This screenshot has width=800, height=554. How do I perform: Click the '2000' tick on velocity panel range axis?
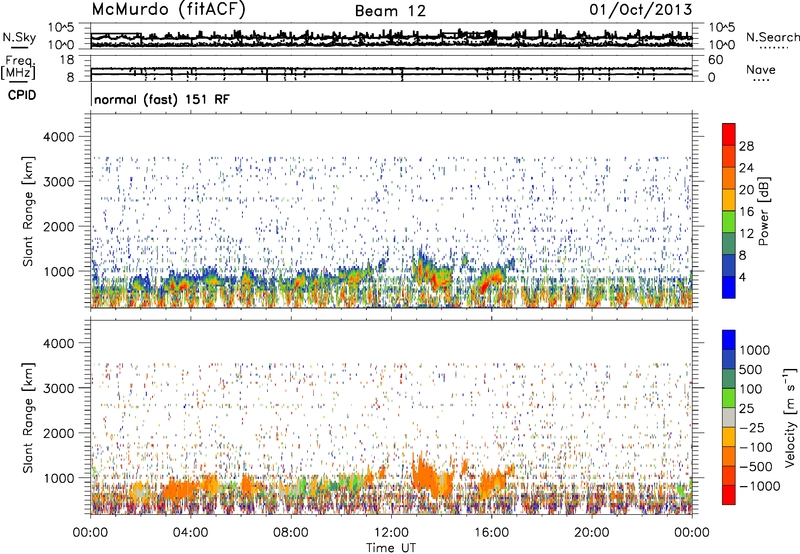tap(59, 433)
